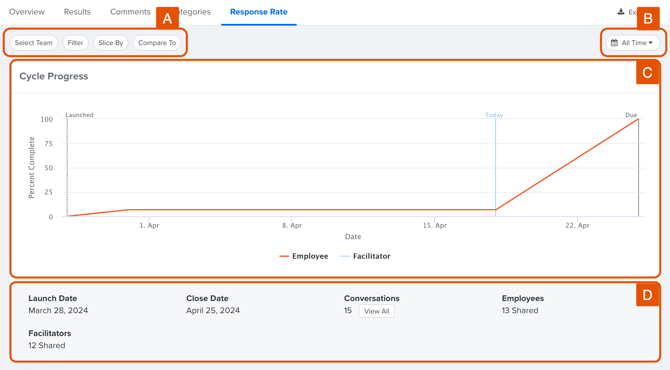Switch to the Overview tab

tap(26, 12)
